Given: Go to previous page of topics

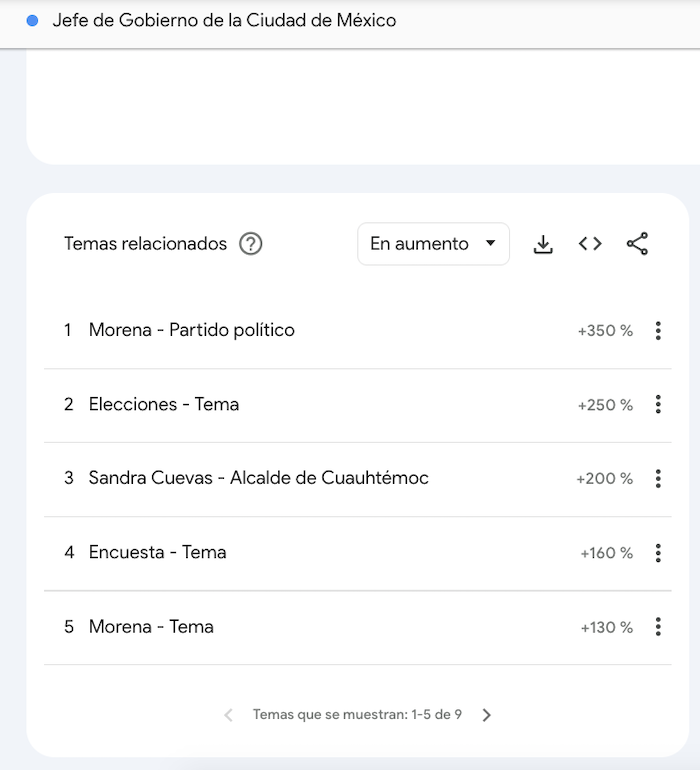Looking at the screenshot, I should tap(228, 715).
